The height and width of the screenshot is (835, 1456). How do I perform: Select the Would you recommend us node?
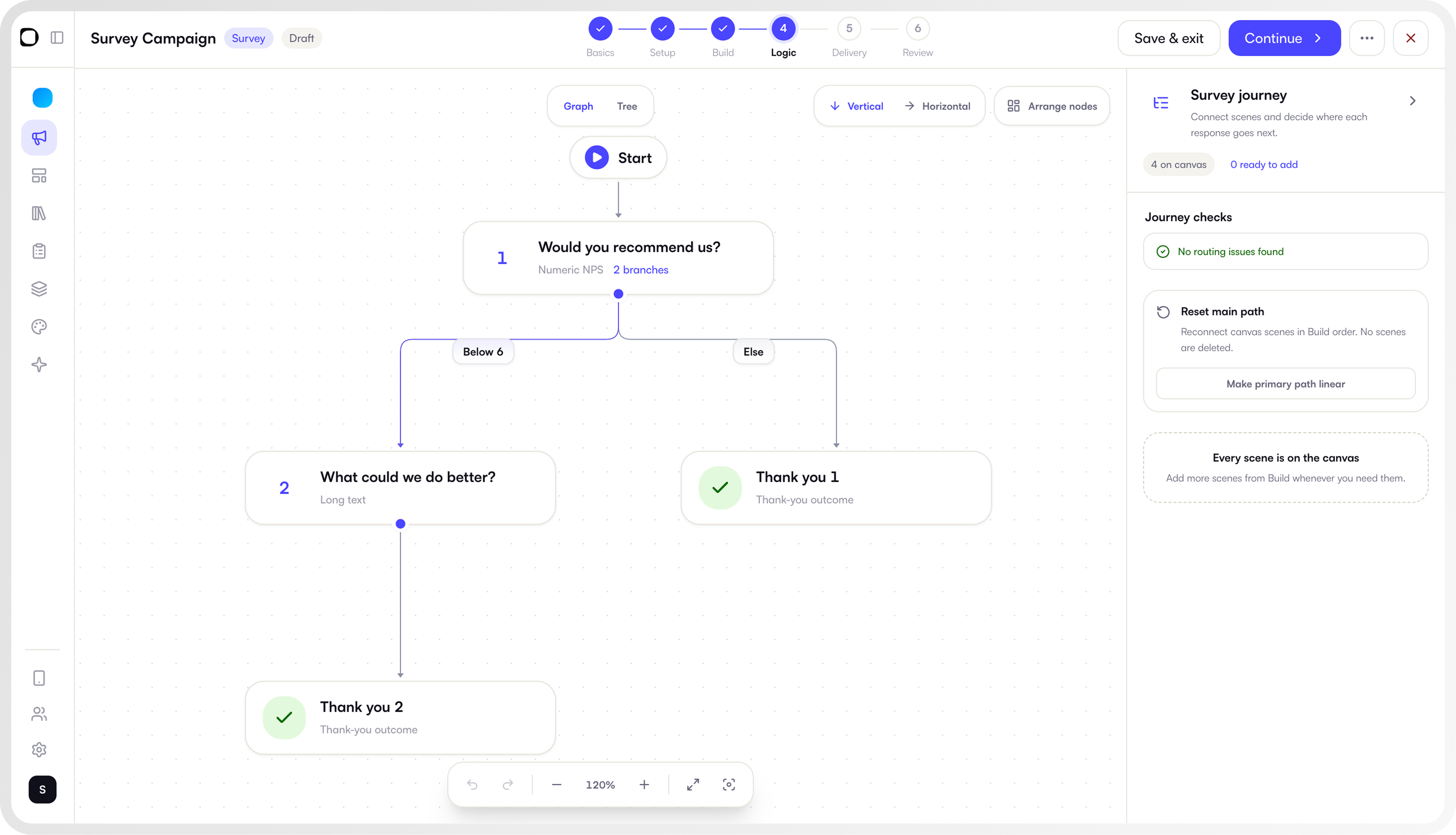pos(618,258)
